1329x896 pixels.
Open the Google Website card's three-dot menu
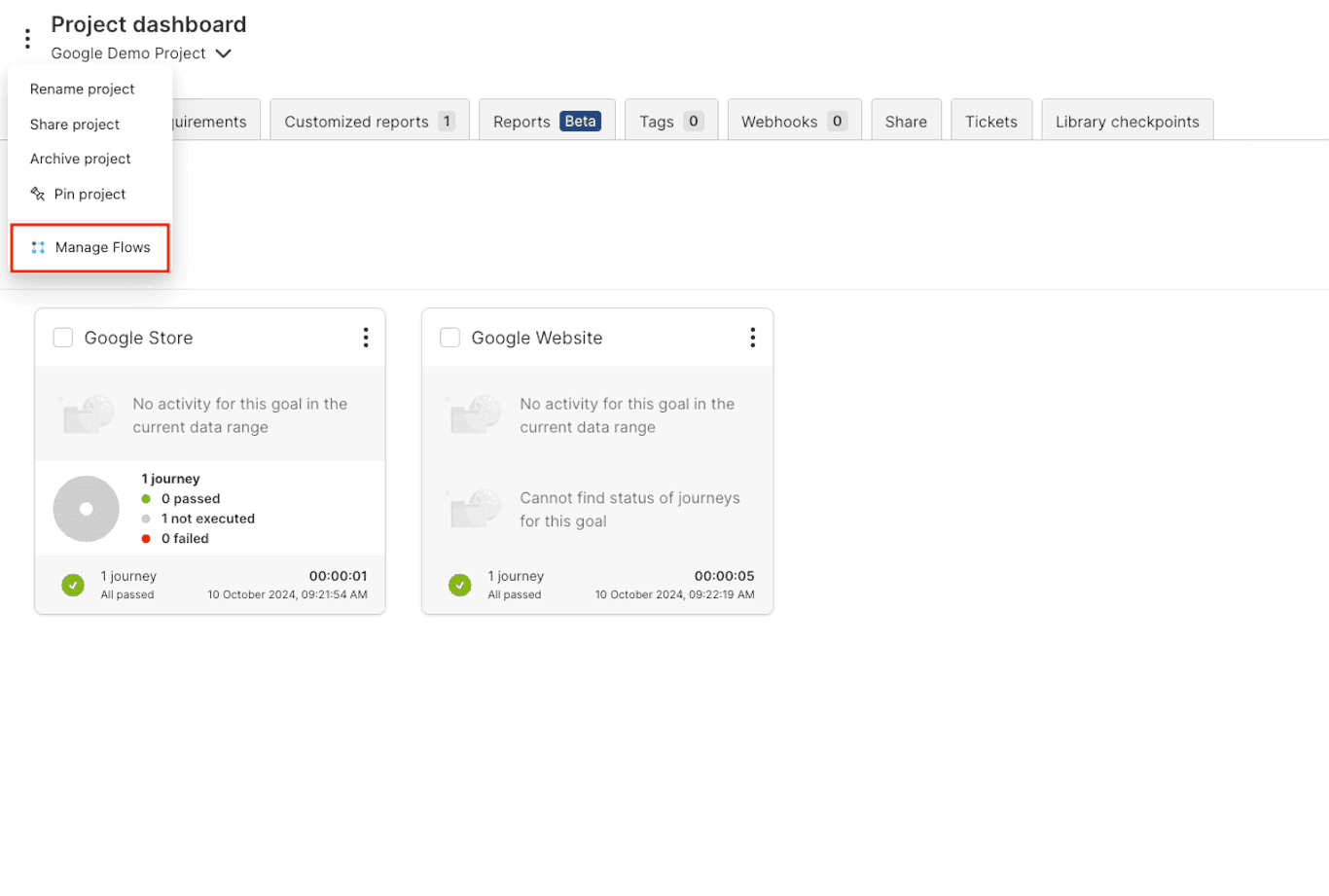753,337
